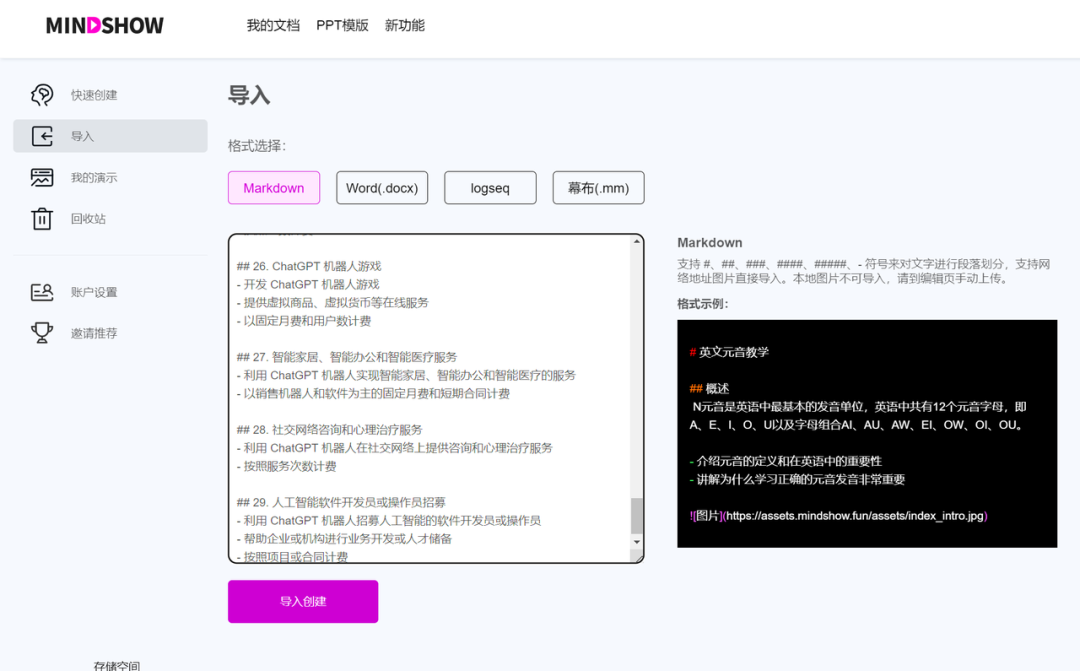Click the 我的演示 presentations icon
Viewport: 1080px width, 671px height.
pos(41,176)
